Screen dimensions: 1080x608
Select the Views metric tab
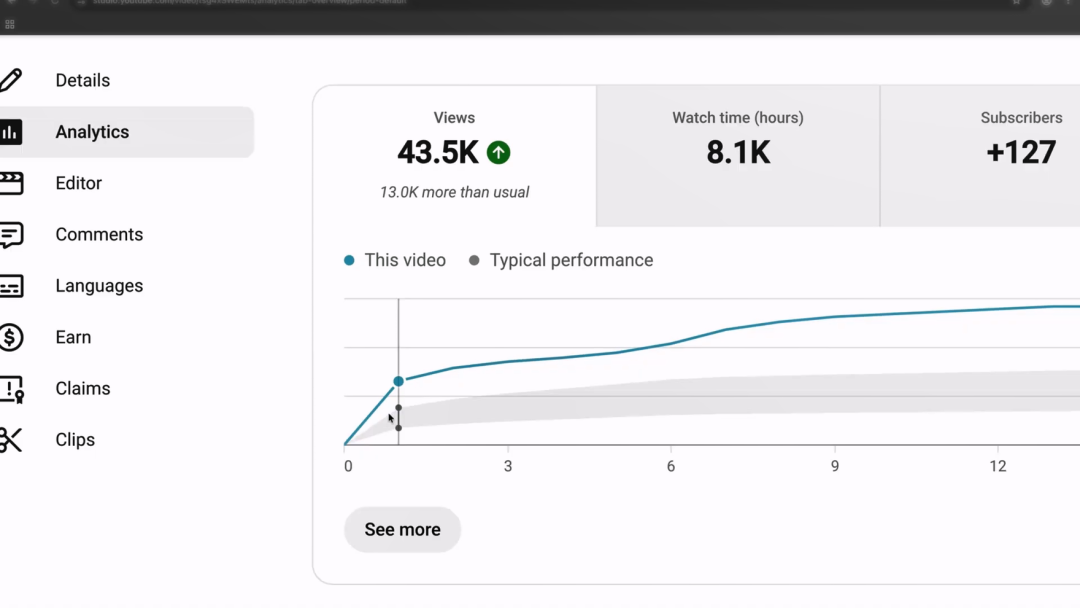pyautogui.click(x=455, y=156)
